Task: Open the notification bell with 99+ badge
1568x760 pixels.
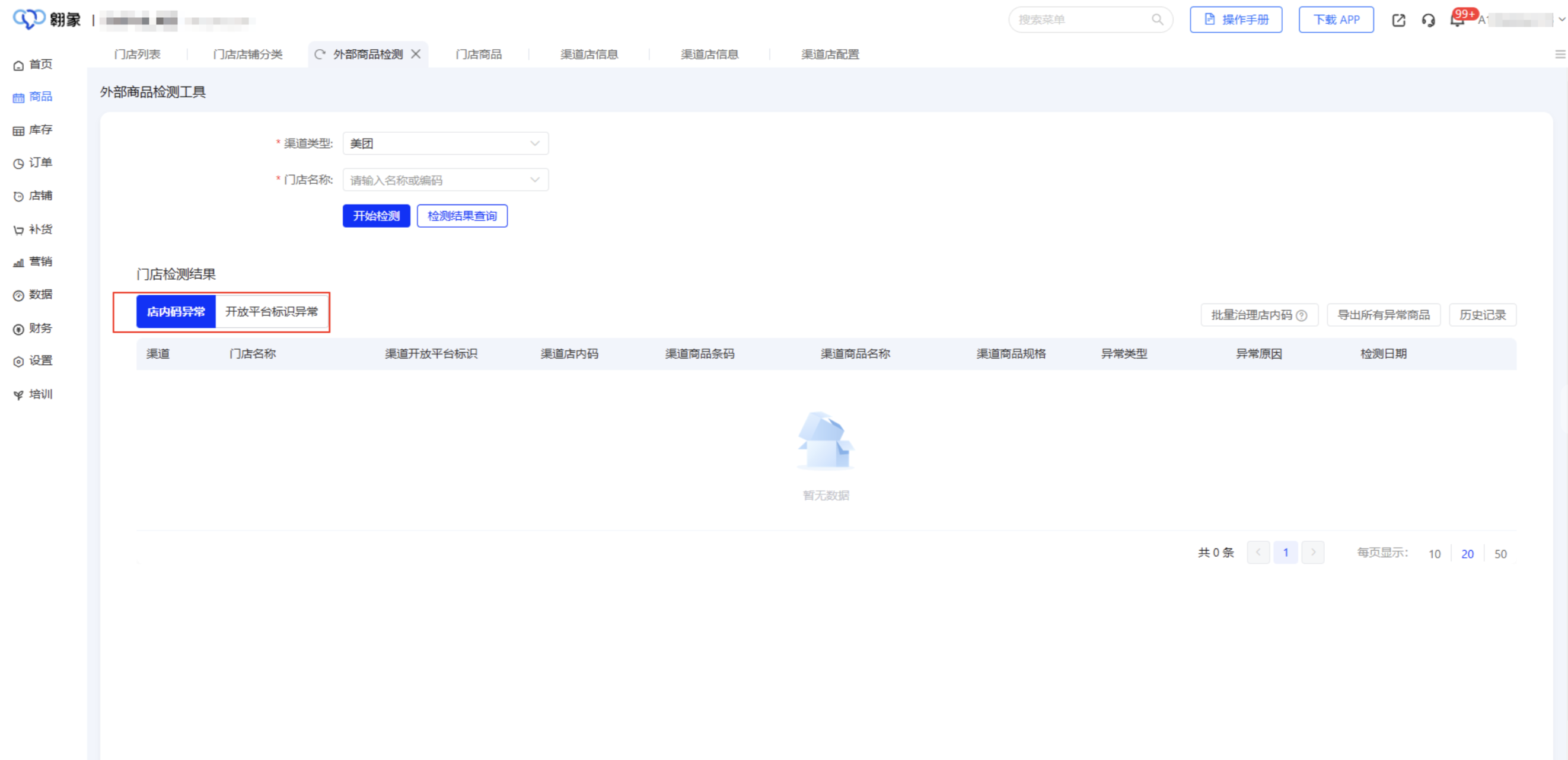Action: tap(1457, 20)
